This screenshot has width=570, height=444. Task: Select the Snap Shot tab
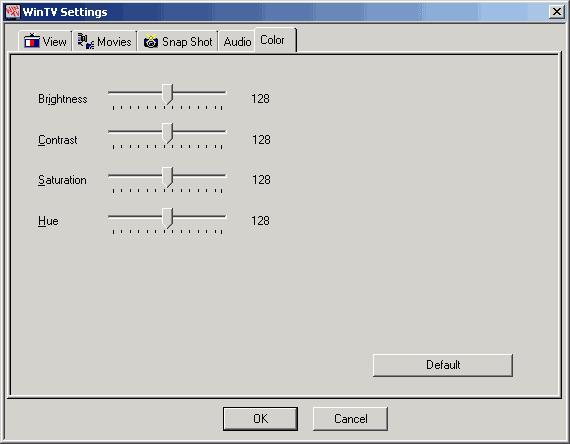point(178,41)
